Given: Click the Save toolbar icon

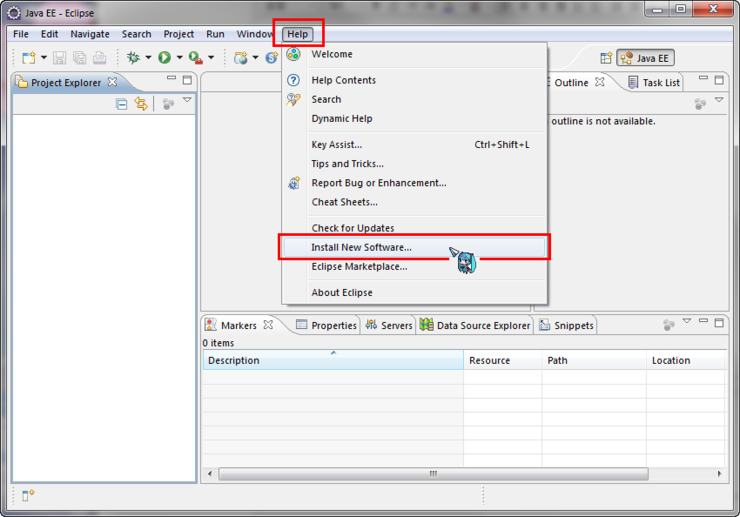Looking at the screenshot, I should 59,58.
